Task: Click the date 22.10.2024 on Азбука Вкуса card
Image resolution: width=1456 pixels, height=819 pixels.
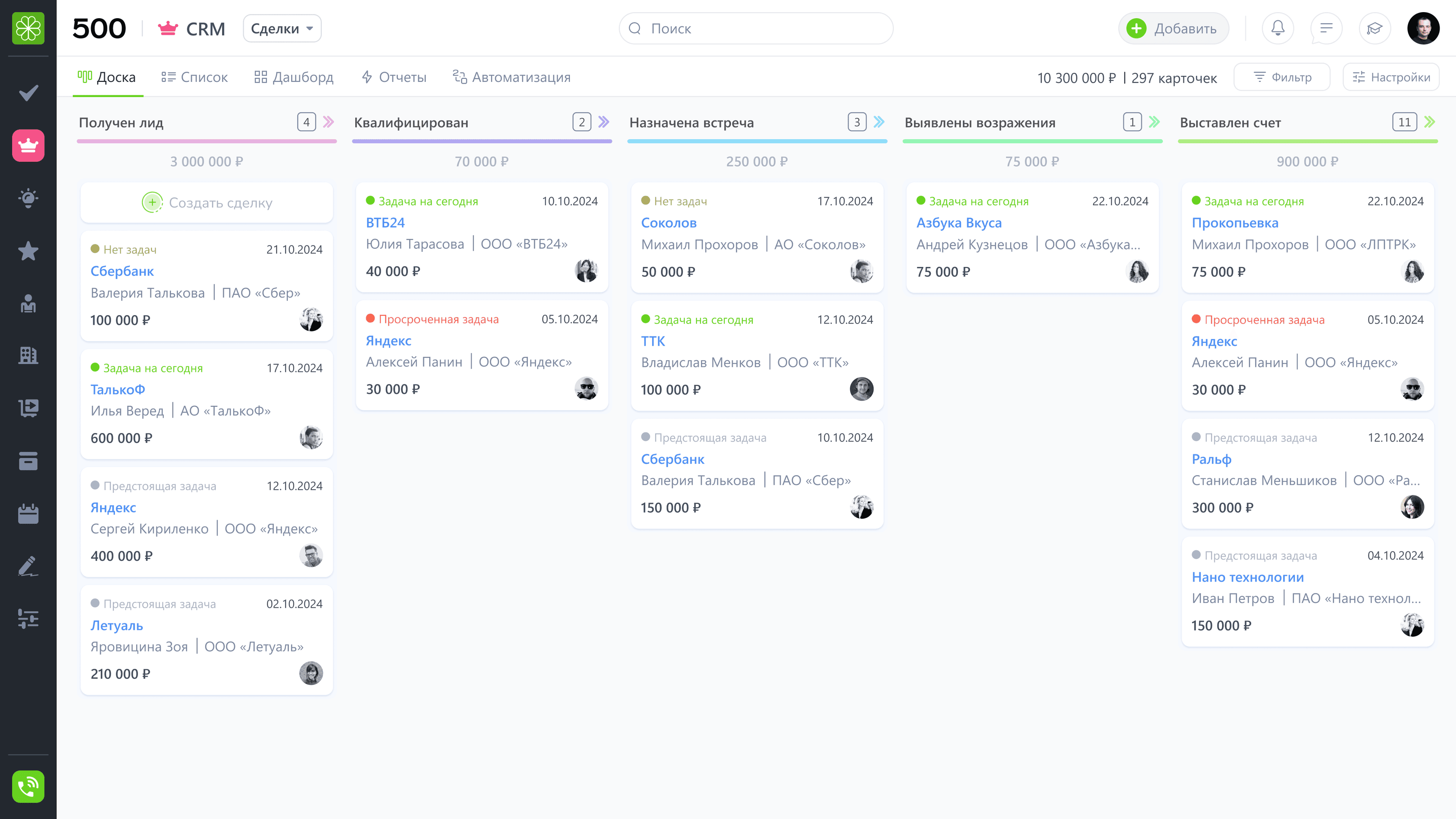Action: tap(1120, 201)
